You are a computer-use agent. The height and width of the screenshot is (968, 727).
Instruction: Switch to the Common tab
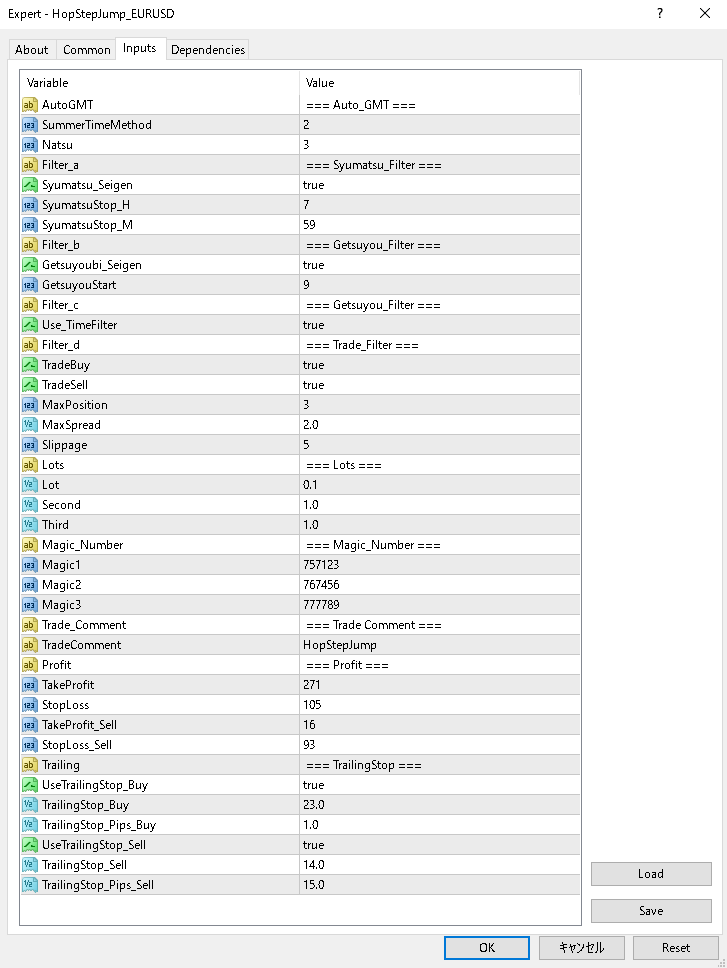point(87,50)
